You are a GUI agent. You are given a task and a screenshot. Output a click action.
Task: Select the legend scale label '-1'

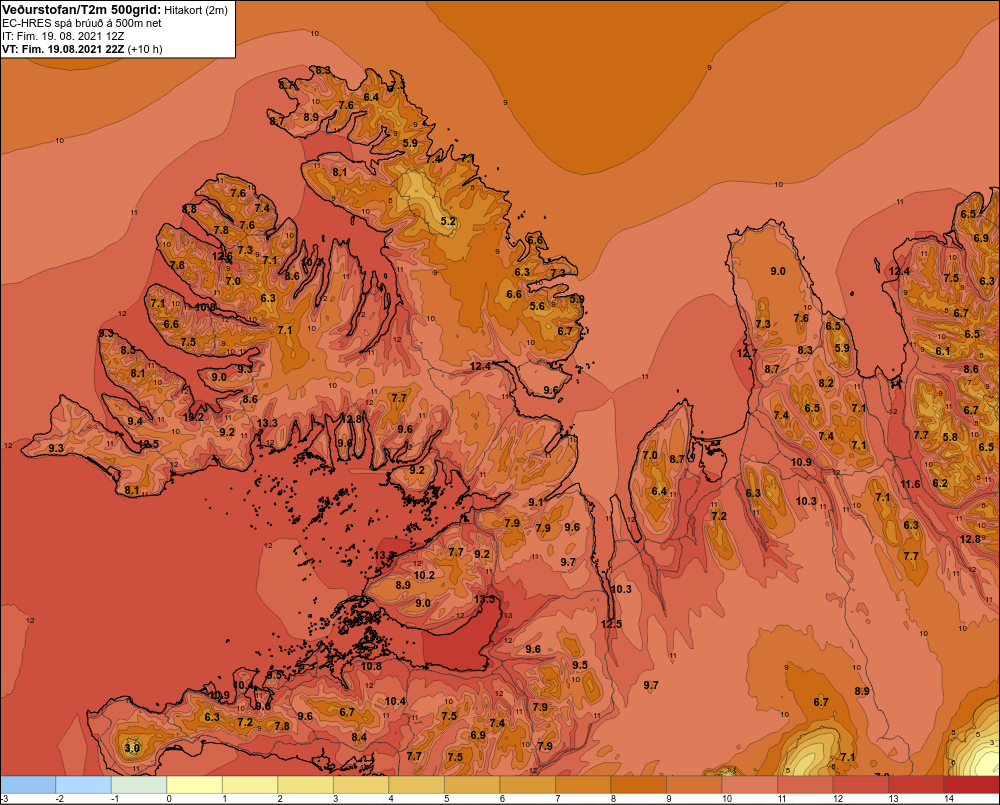pos(115,799)
